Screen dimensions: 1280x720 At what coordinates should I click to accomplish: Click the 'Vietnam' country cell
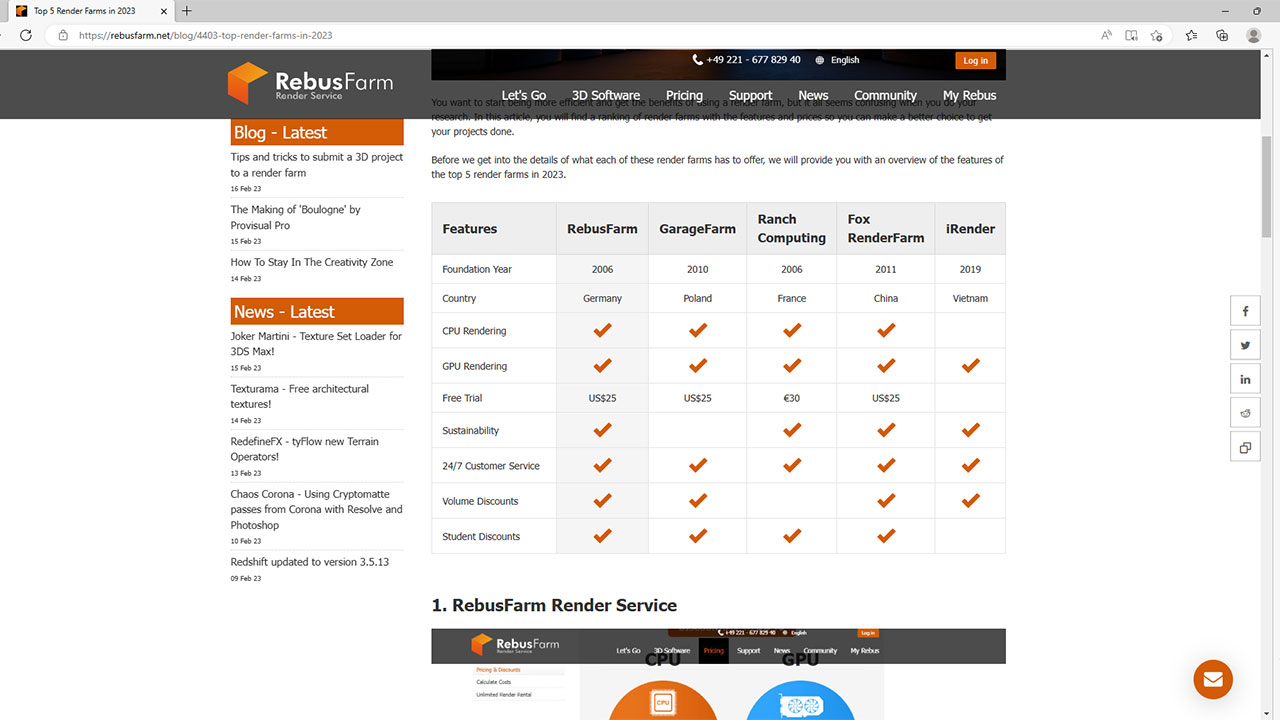(970, 298)
